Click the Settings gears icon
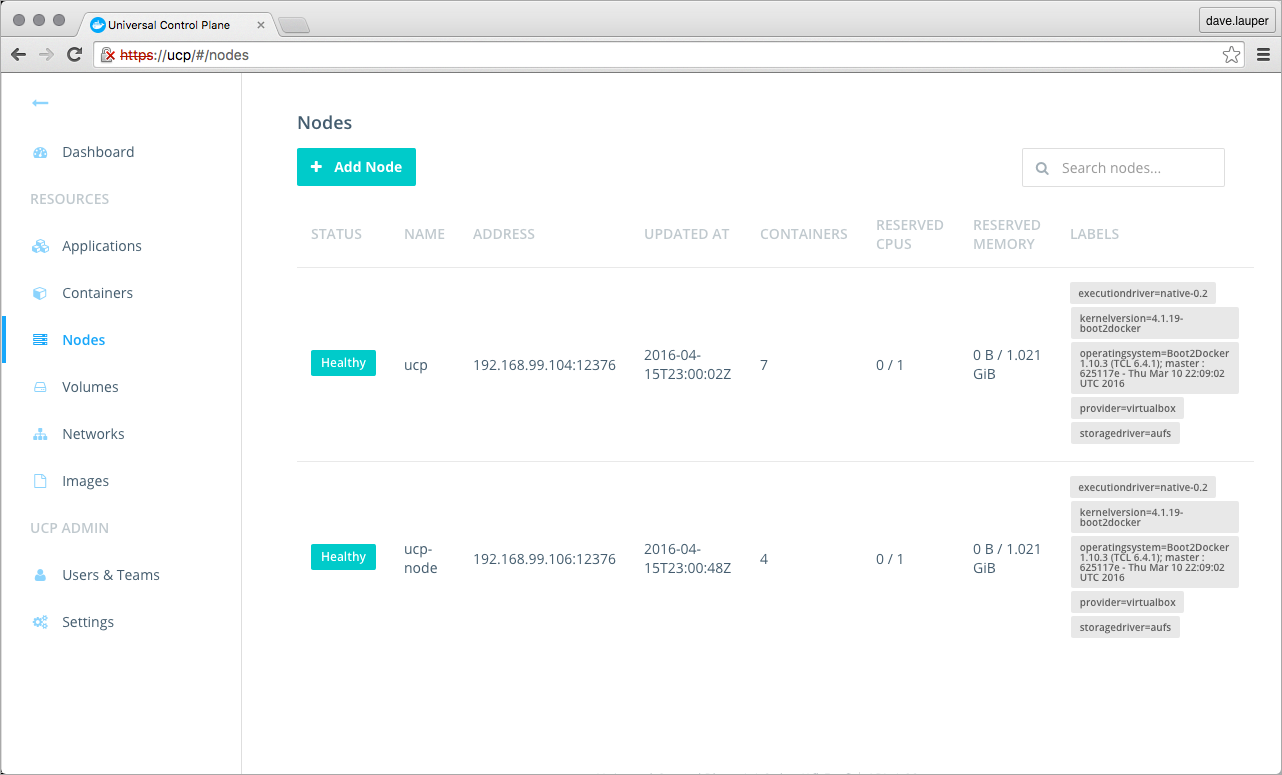This screenshot has height=775, width=1282. click(x=40, y=622)
